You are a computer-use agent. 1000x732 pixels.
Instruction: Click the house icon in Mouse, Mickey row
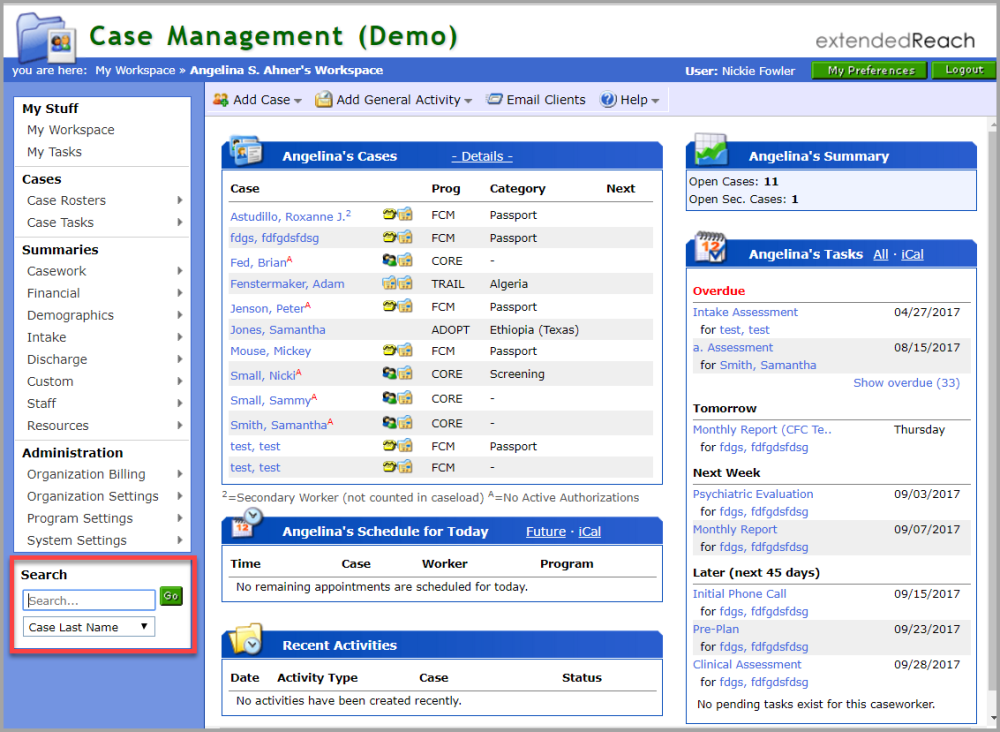[405, 350]
